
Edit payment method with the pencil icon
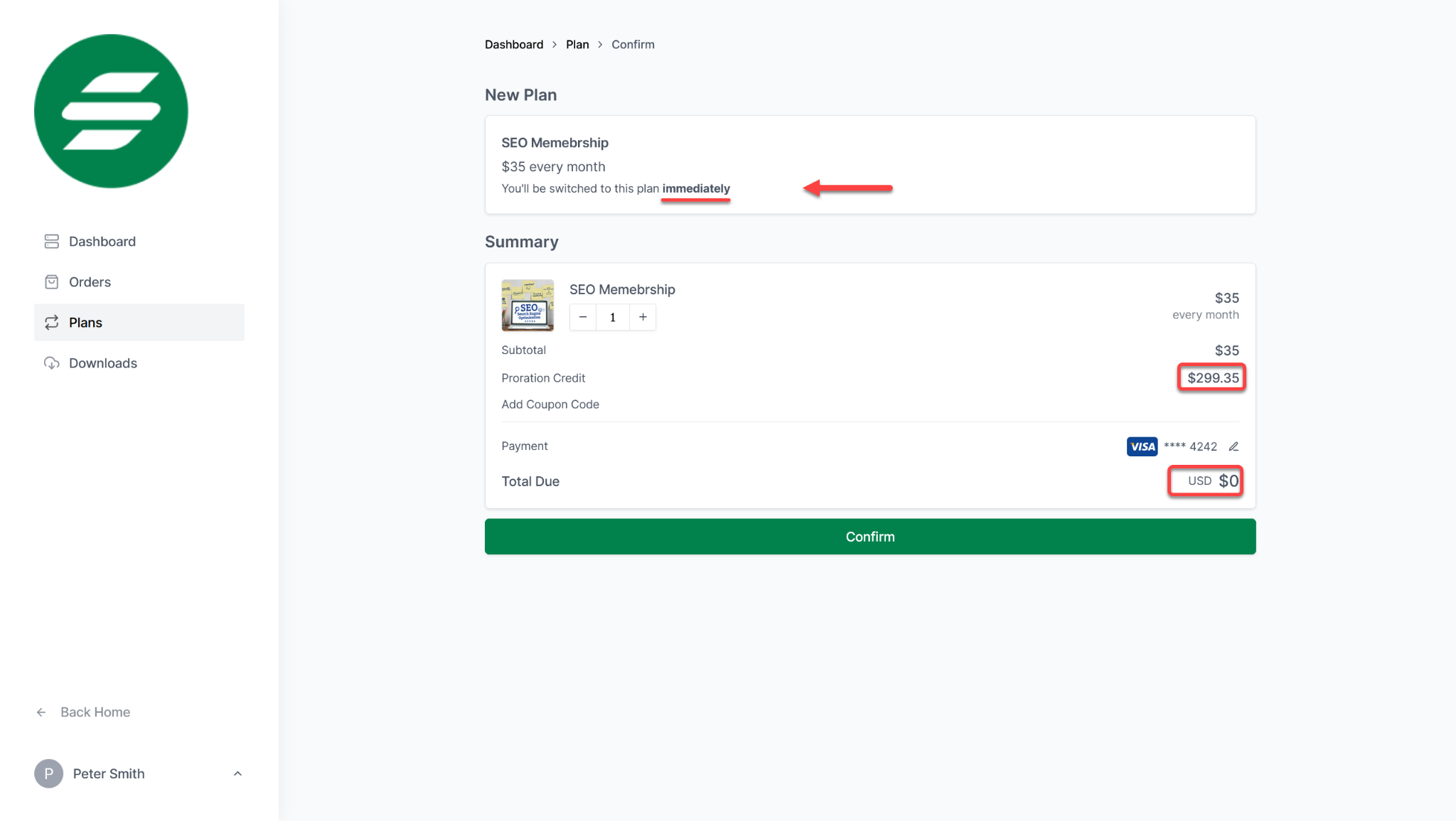1233,446
